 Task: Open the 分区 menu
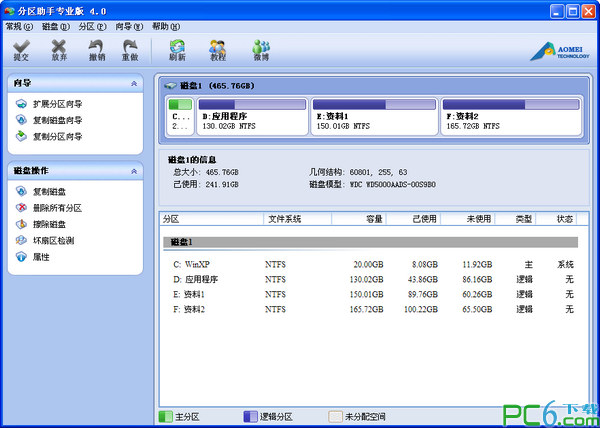tap(92, 27)
